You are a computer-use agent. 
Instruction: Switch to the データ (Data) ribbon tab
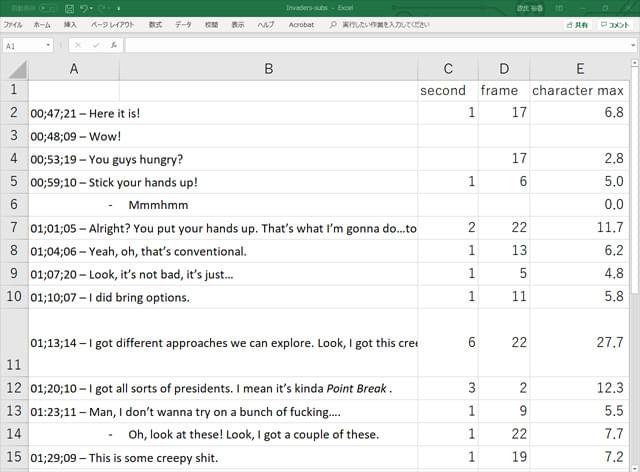click(183, 24)
